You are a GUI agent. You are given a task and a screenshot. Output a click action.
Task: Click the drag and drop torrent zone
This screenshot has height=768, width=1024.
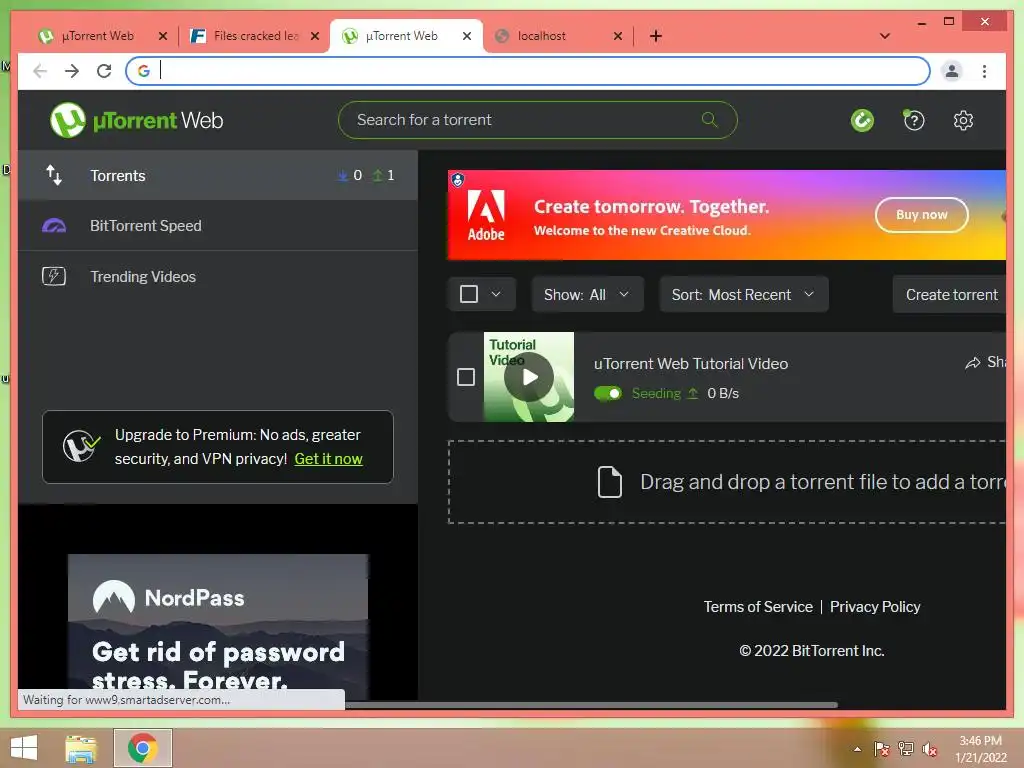click(727, 482)
